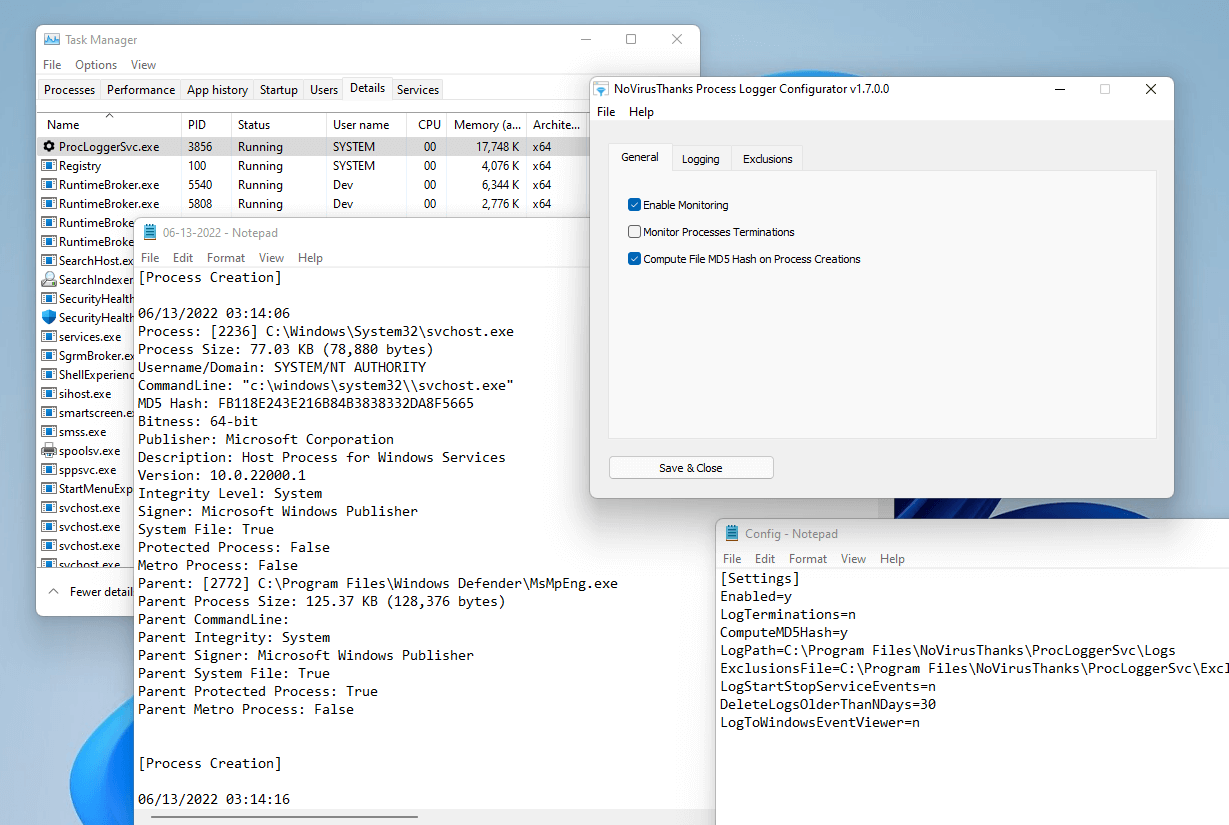Viewport: 1229px width, 825px height.
Task: Select the SearchIndexer process icon
Action: (x=49, y=280)
